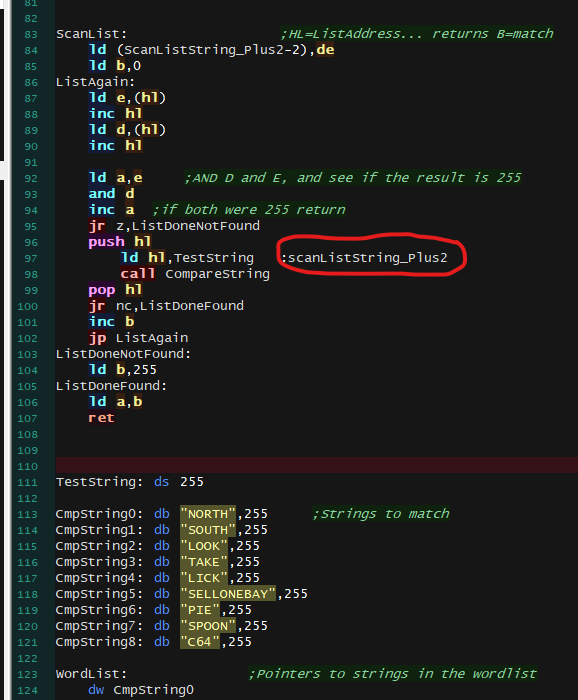Click the 'ld d,(hl)' instruction
The height and width of the screenshot is (700, 578).
pos(127,130)
